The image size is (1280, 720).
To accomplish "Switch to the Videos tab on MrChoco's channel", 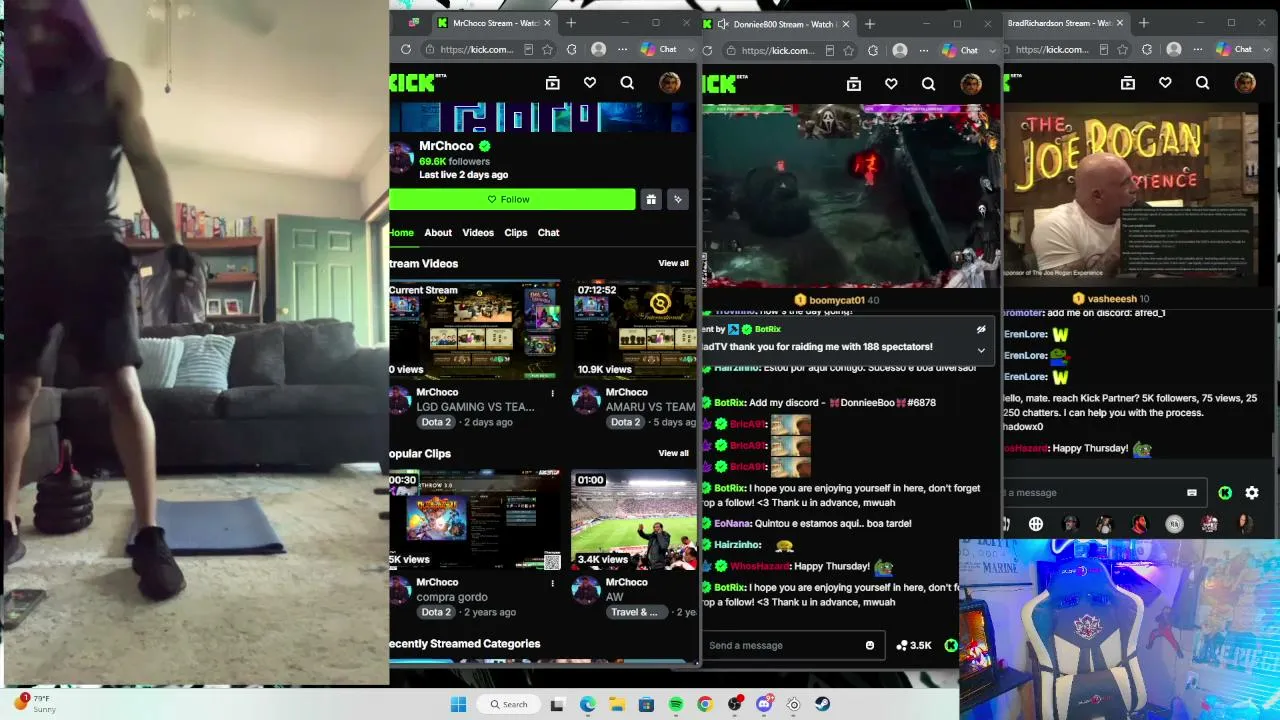I will (478, 232).
